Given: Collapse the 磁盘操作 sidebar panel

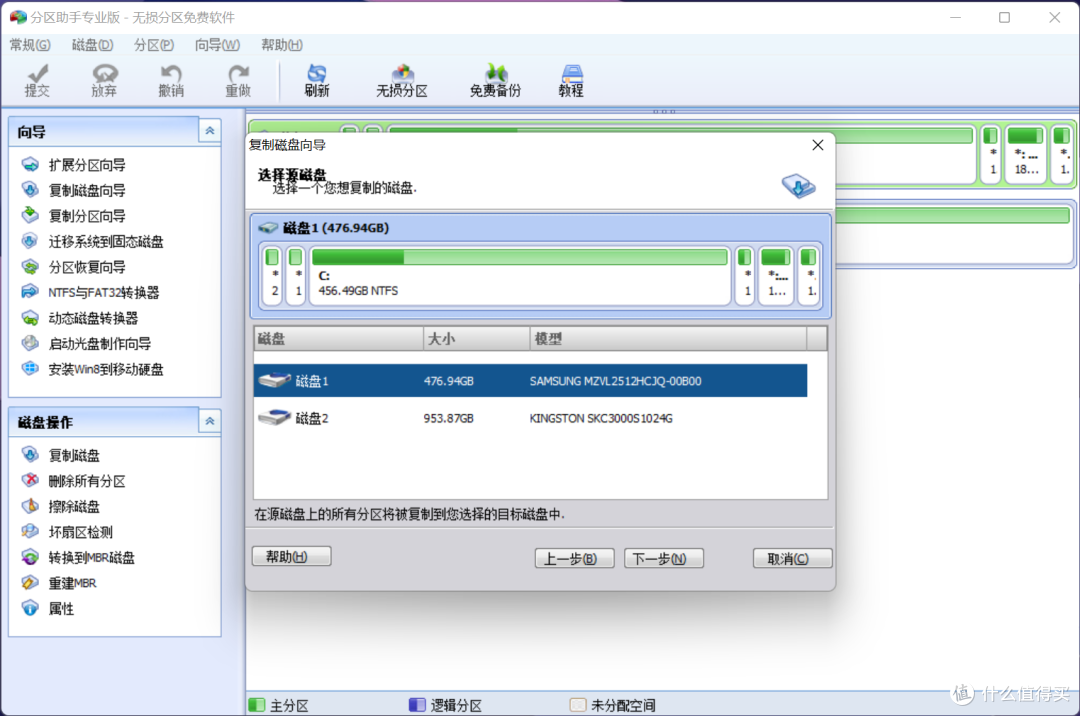Looking at the screenshot, I should click(209, 421).
